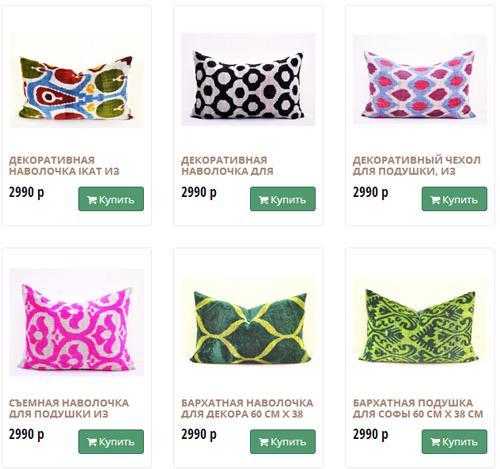The width and height of the screenshot is (500, 469).
Task: Click cart icon for pink-blue ikat pillow cover
Action: [435, 200]
